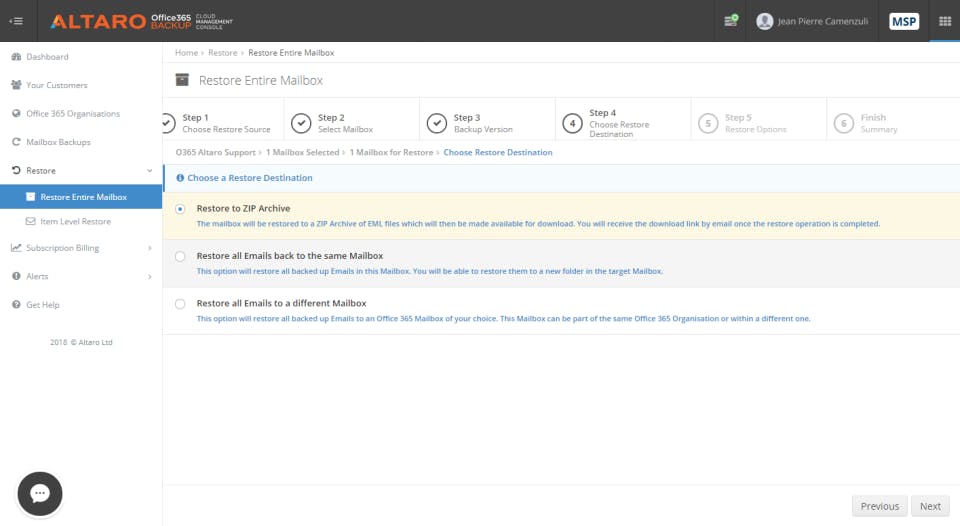
Task: Select Restore to ZIP Archive radio button
Action: point(180,209)
